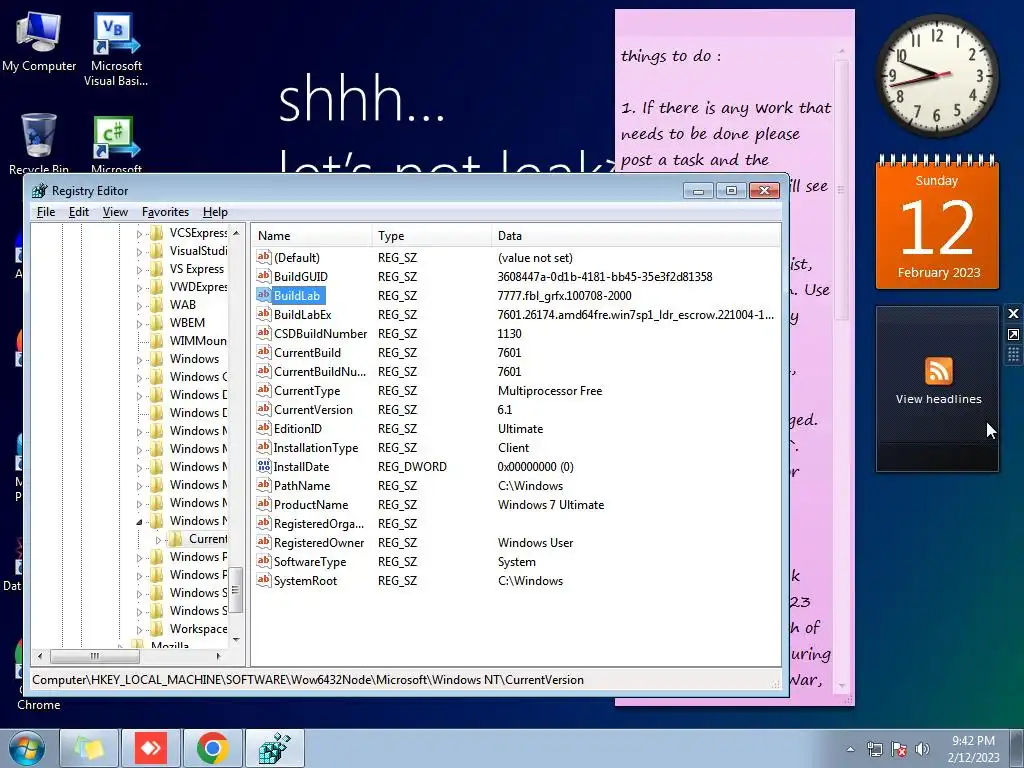Close the Feed Headlines gadget

pos(1013,313)
